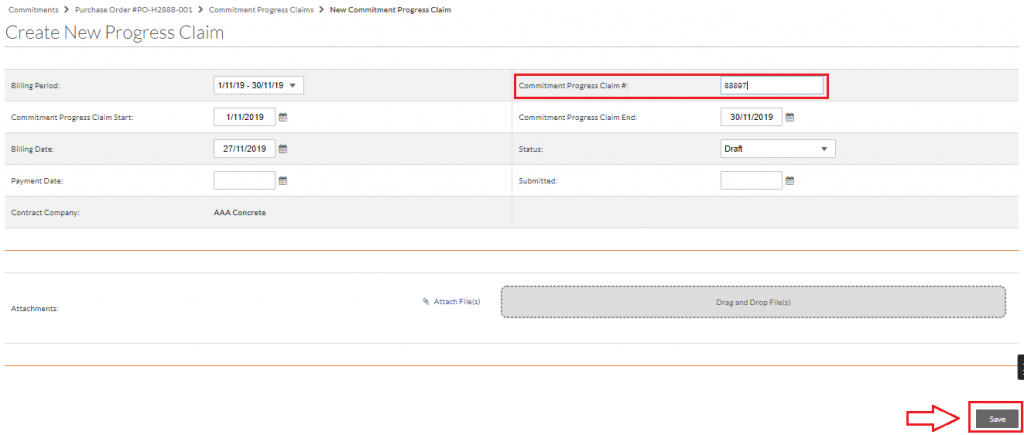Open calendar for Commitment Progress Claim Start

point(283,118)
